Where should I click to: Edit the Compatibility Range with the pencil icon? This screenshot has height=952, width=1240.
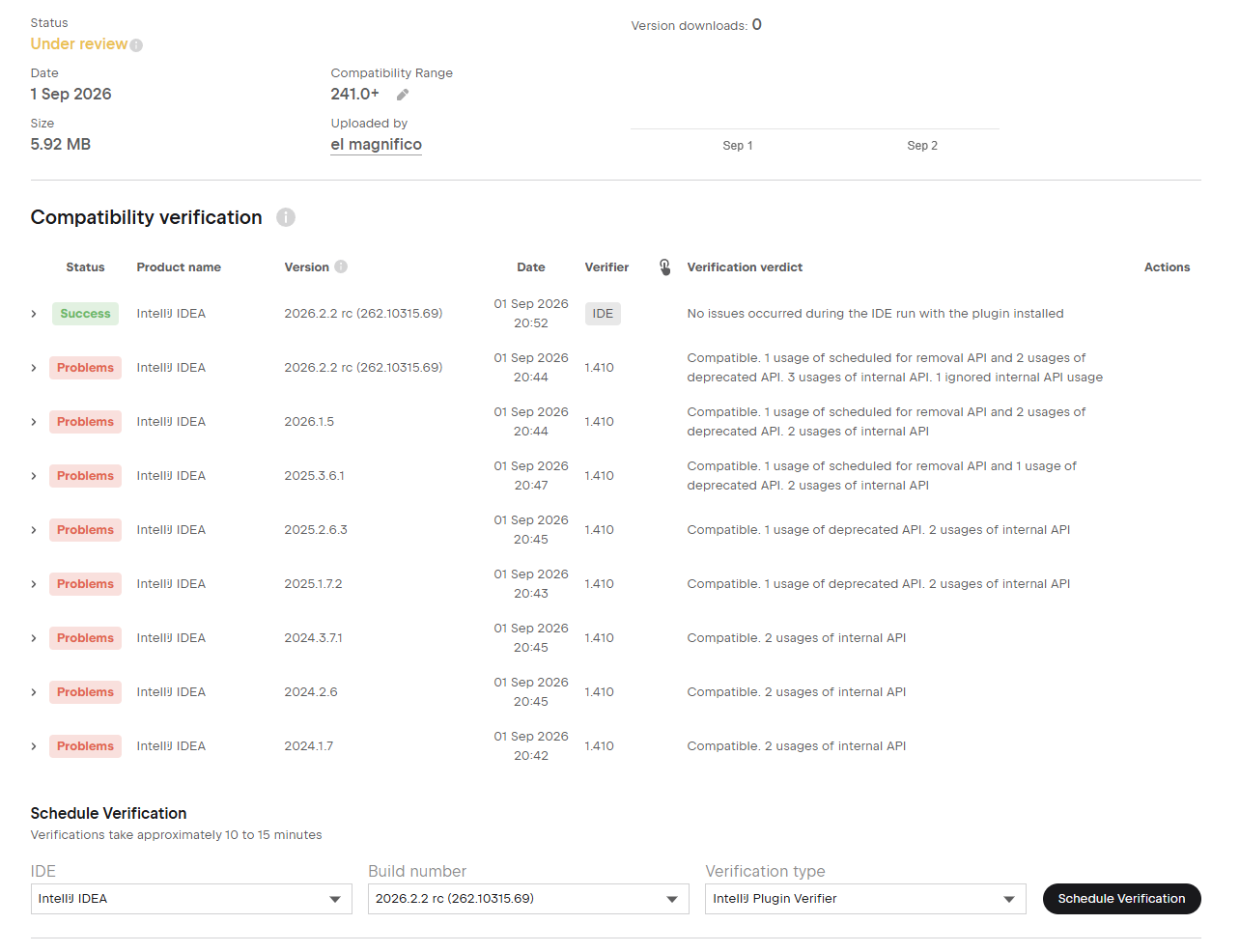403,95
